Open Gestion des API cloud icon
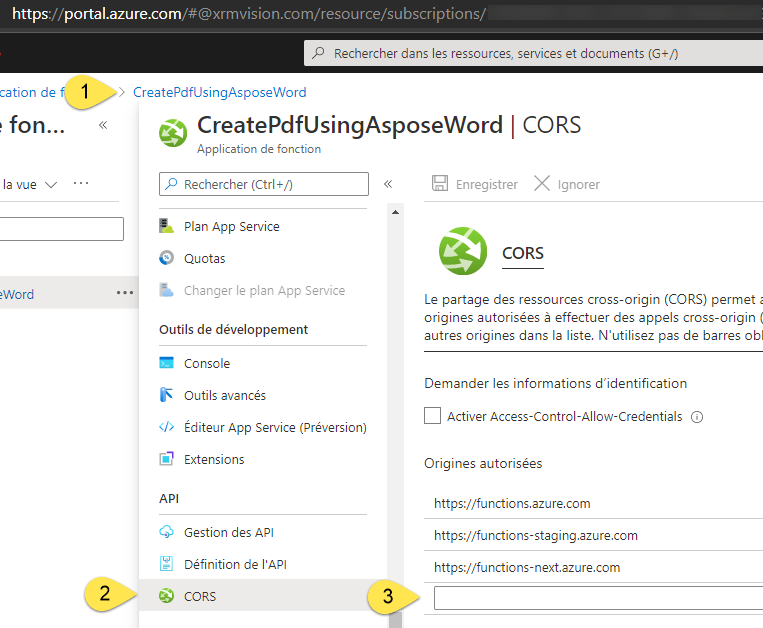The image size is (763, 628). tap(167, 532)
